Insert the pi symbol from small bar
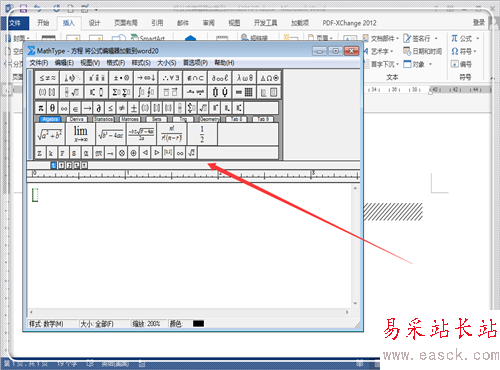This screenshot has height=370, width=500. [x=41, y=108]
